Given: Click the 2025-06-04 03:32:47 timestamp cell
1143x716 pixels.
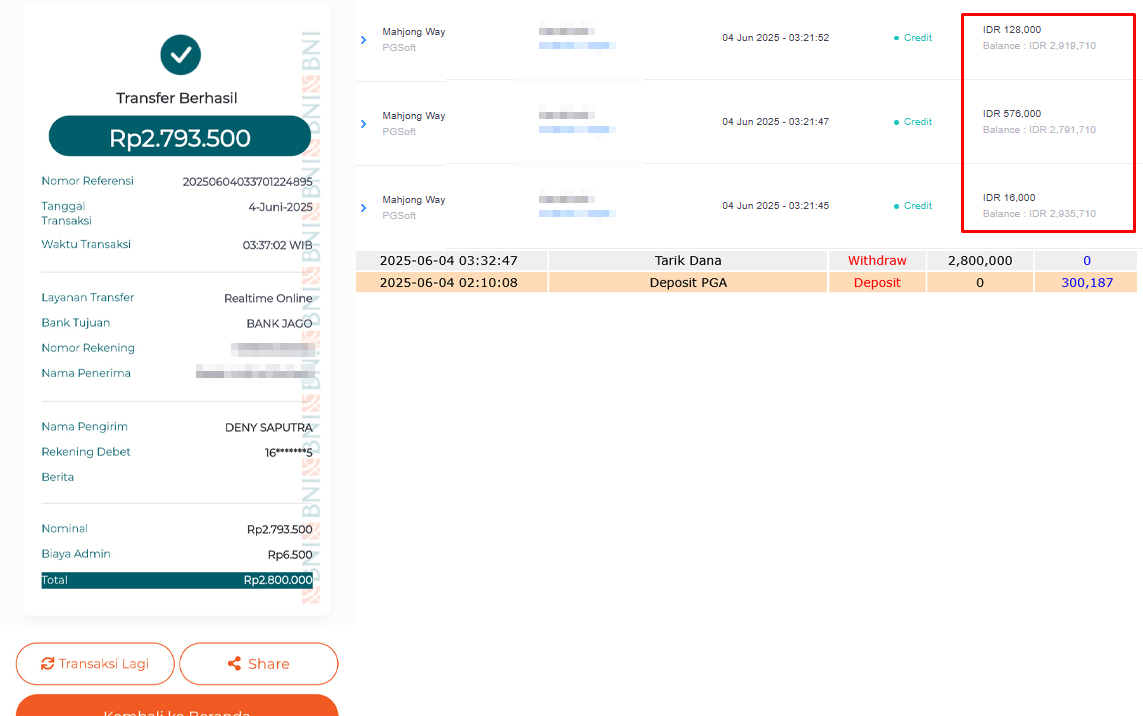Looking at the screenshot, I should pyautogui.click(x=449, y=261).
